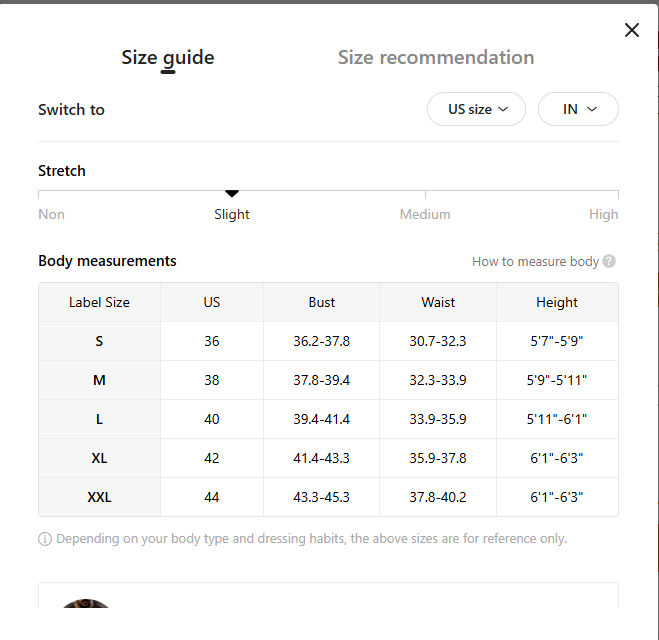Viewport: 659px width, 640px height.
Task: Select the XL label size cell
Action: pos(99,458)
